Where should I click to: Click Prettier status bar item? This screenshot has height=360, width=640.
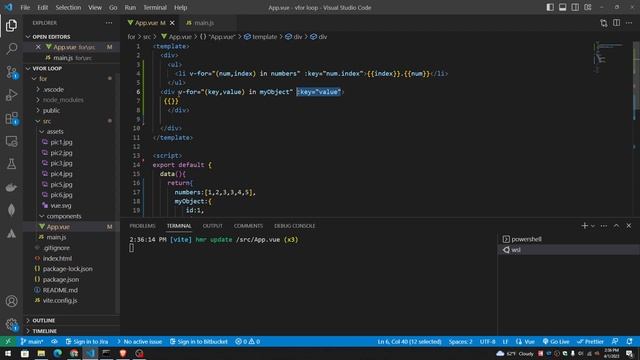click(590, 342)
